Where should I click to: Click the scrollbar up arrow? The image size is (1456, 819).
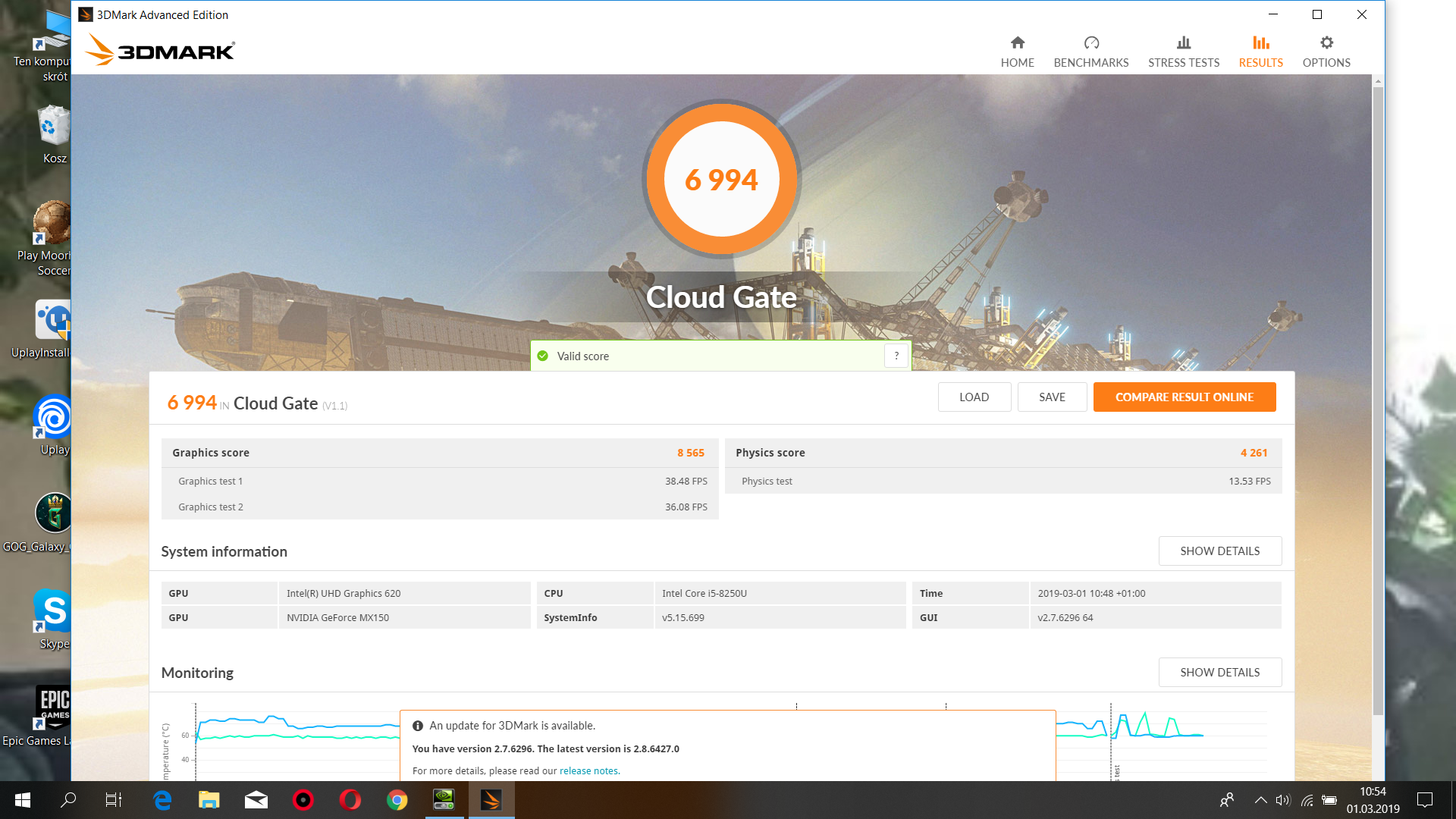coord(1378,80)
